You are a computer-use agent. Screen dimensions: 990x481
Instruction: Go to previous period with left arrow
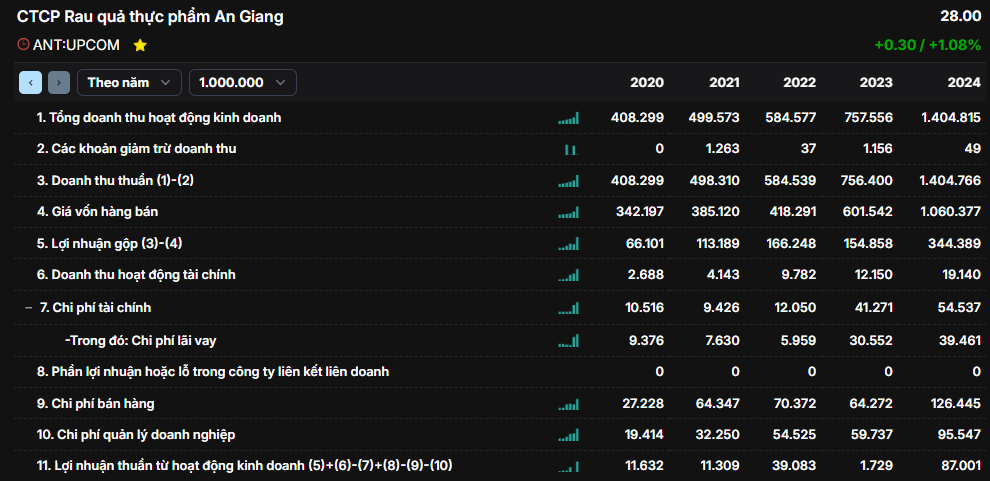pos(30,83)
